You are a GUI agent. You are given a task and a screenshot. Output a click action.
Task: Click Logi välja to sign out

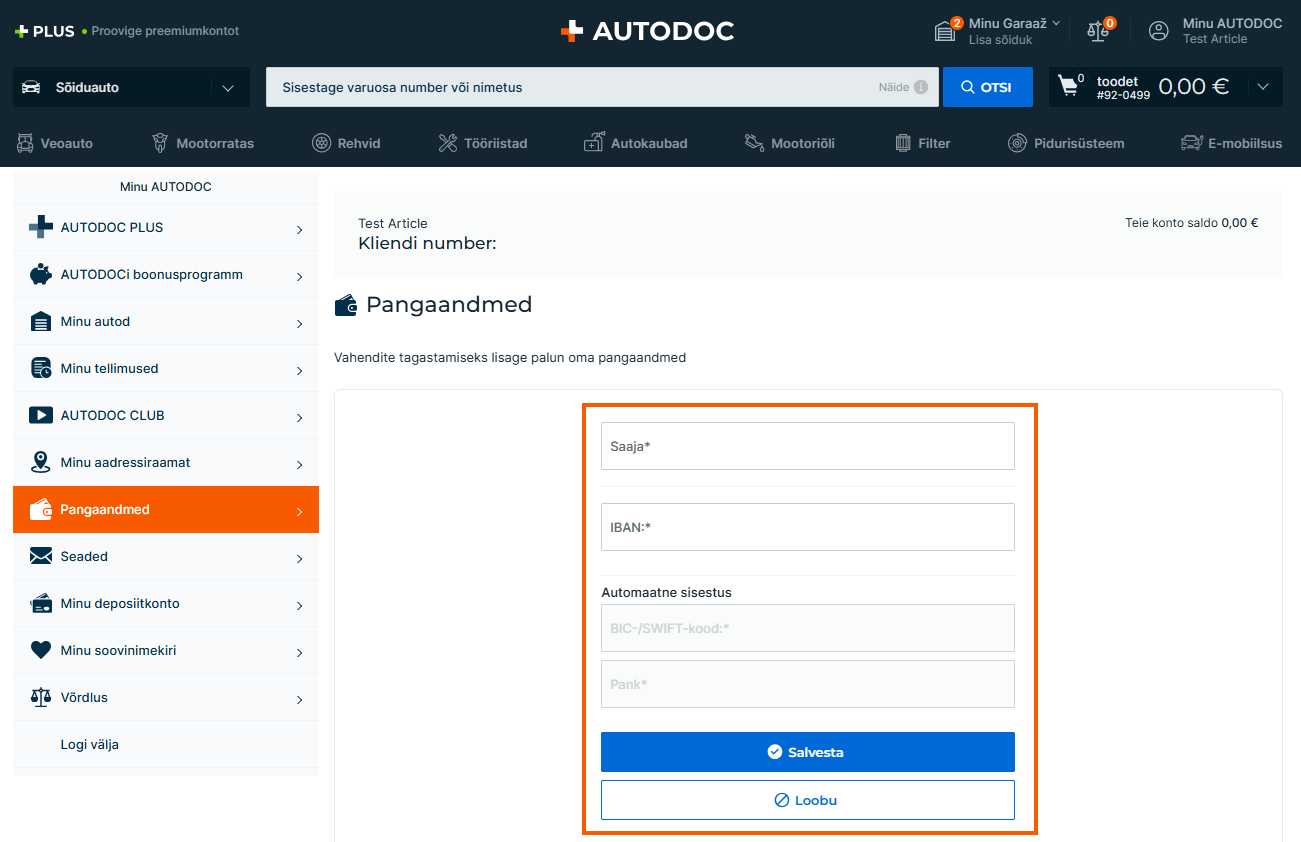pos(90,744)
